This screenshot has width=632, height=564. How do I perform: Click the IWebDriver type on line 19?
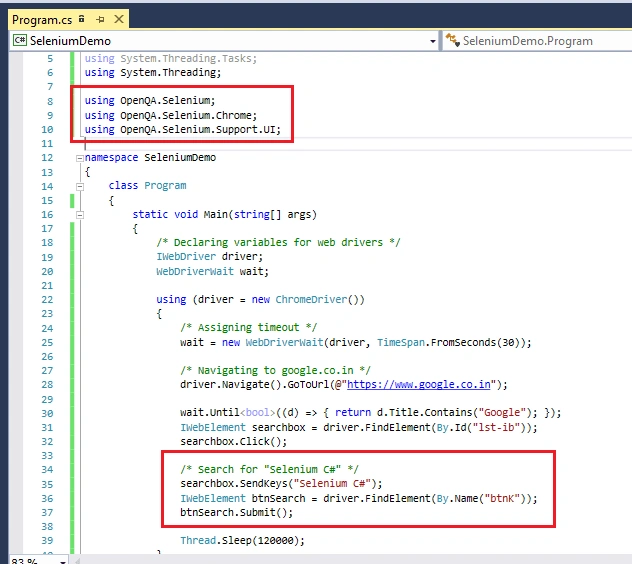point(186,256)
